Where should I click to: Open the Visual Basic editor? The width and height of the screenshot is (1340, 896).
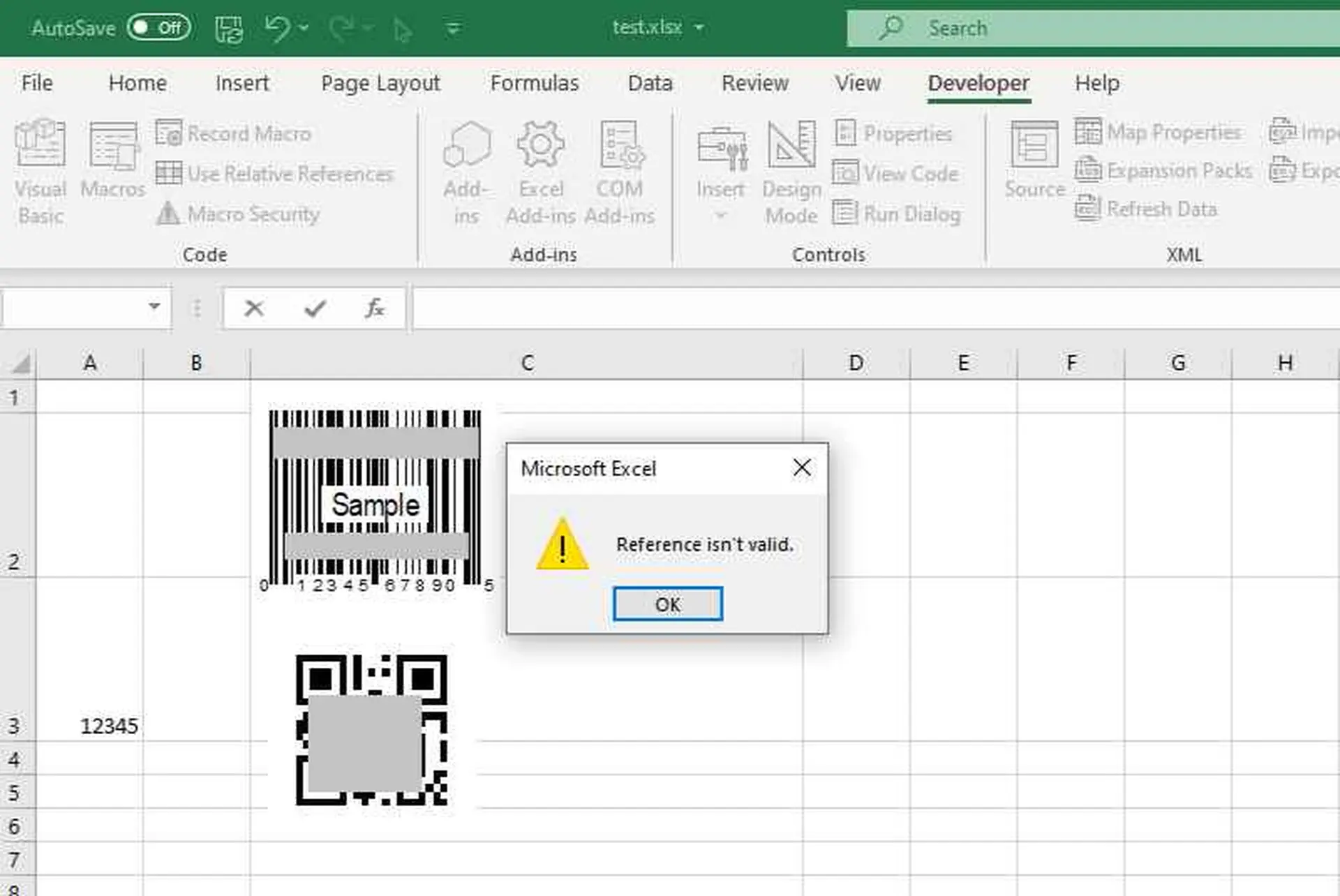pos(40,172)
